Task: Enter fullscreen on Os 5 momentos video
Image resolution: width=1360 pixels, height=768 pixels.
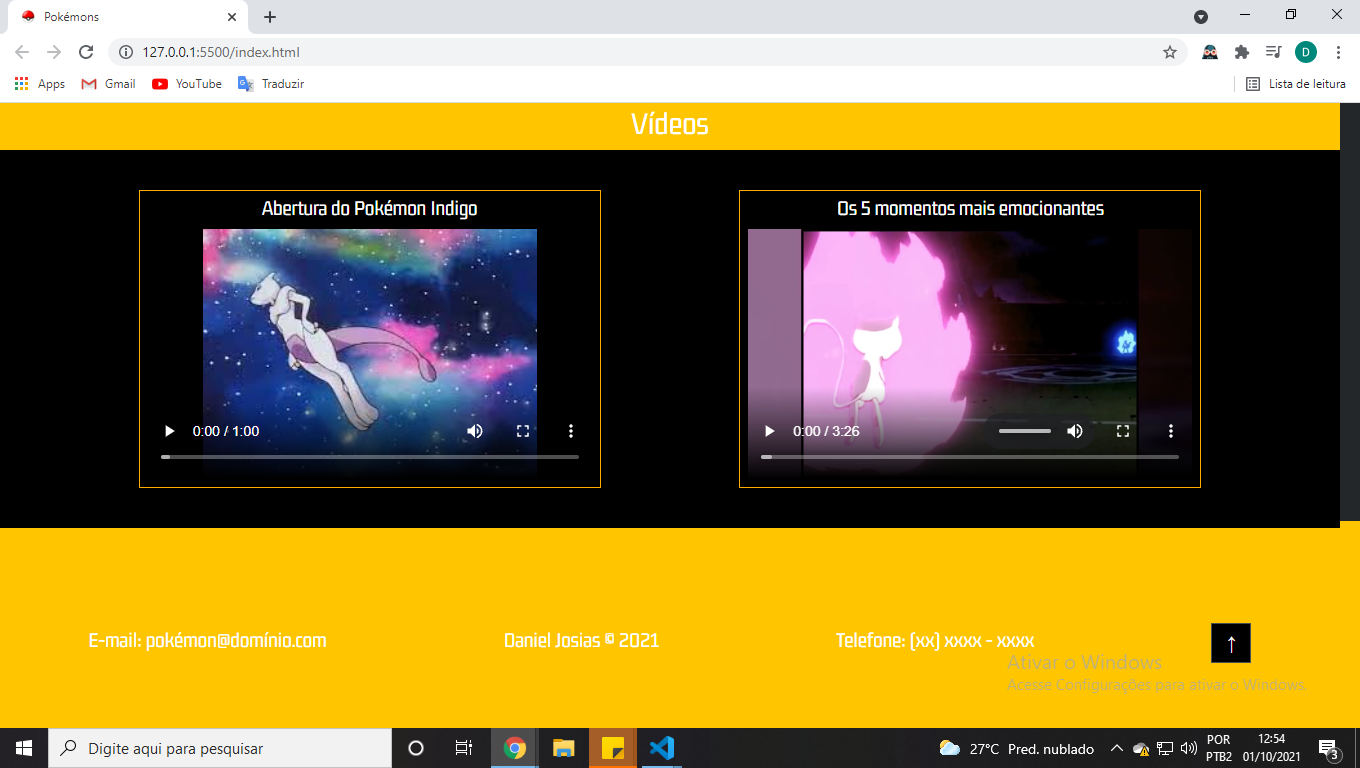Action: pyautogui.click(x=1123, y=431)
